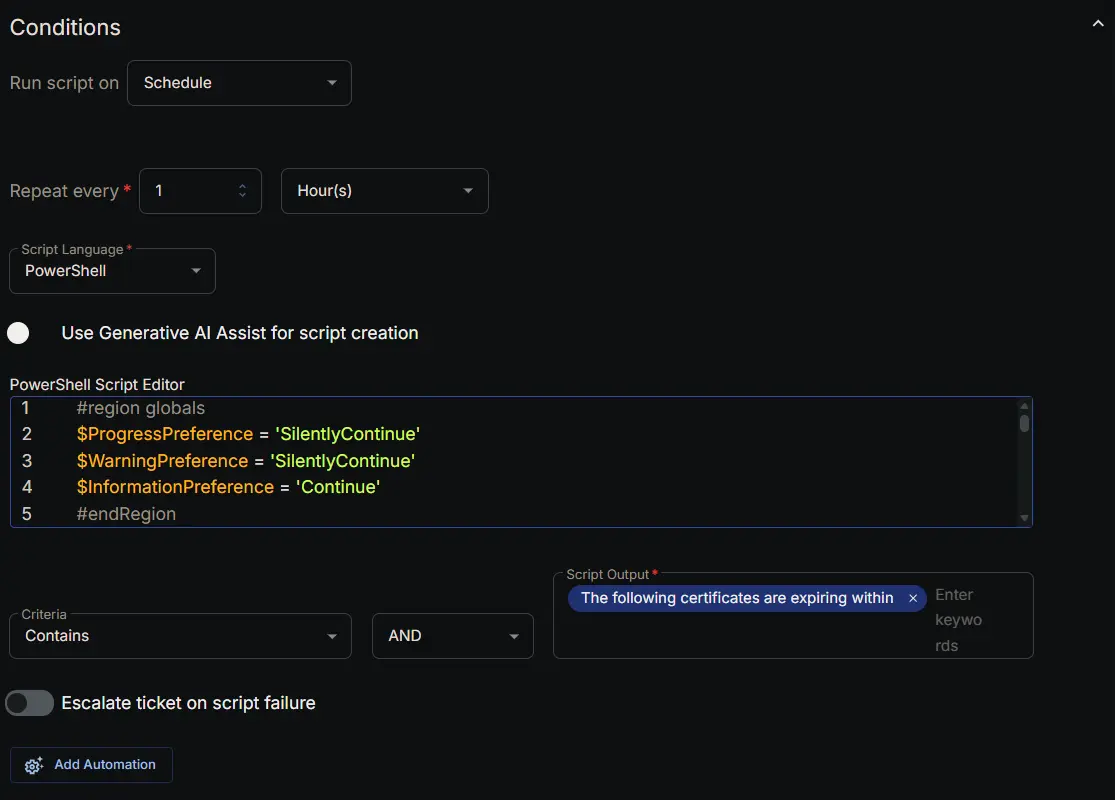Screen dimensions: 1115x800
Task: Open the Script Language PowerShell dropdown
Action: (x=112, y=271)
